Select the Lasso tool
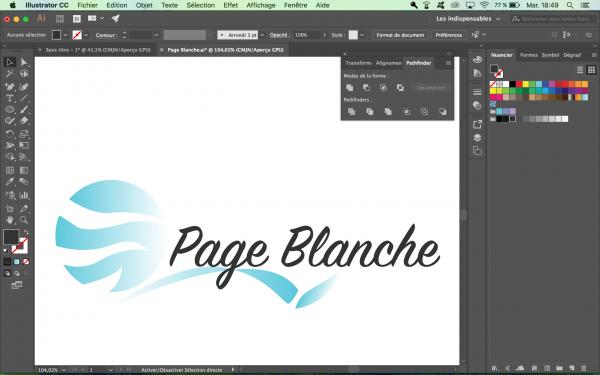 24,74
